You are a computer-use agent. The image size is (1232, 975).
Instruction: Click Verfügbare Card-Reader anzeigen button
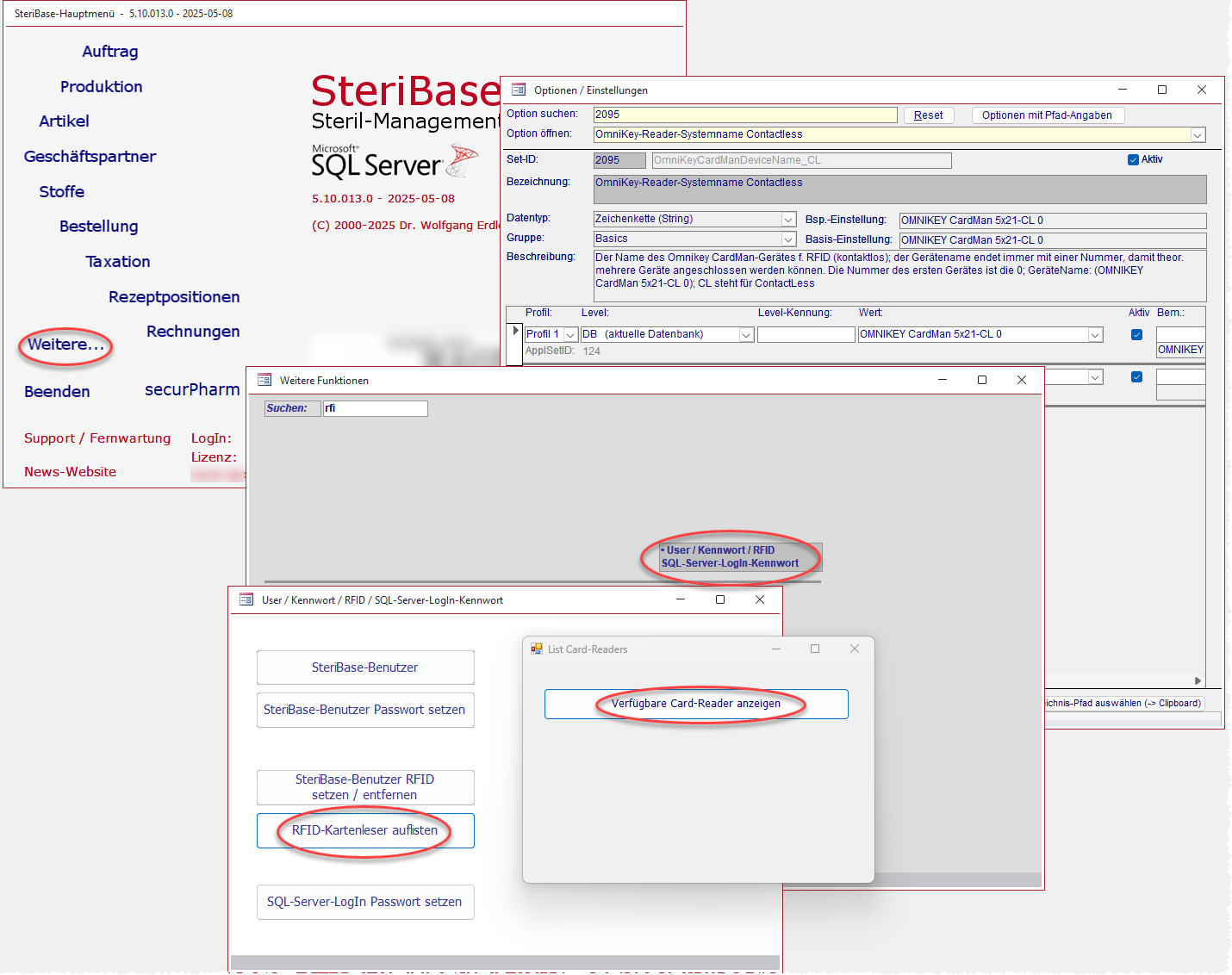pos(696,704)
